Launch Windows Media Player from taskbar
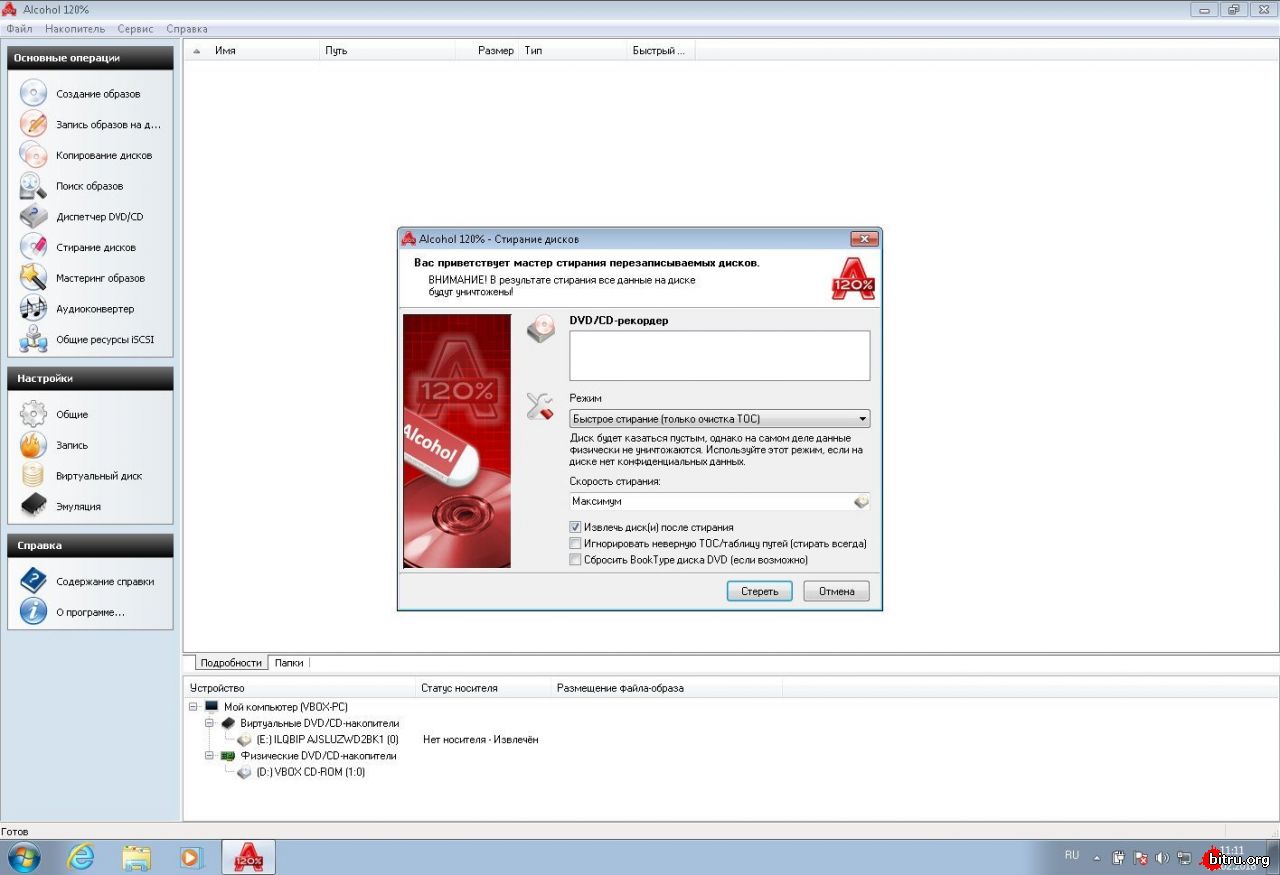The height and width of the screenshot is (875, 1280). [191, 857]
